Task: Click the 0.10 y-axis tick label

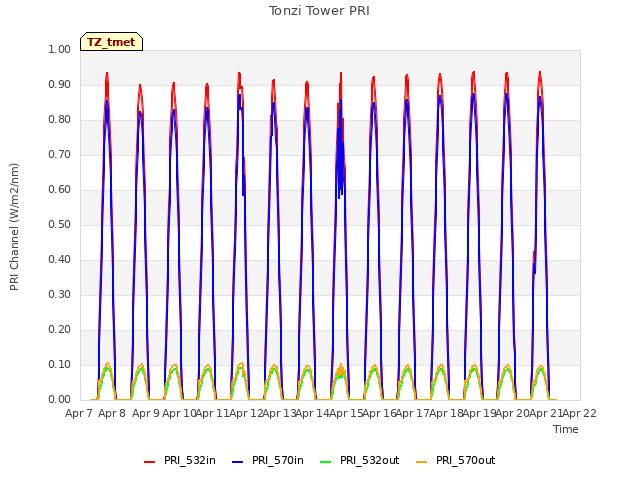Action: [x=60, y=364]
